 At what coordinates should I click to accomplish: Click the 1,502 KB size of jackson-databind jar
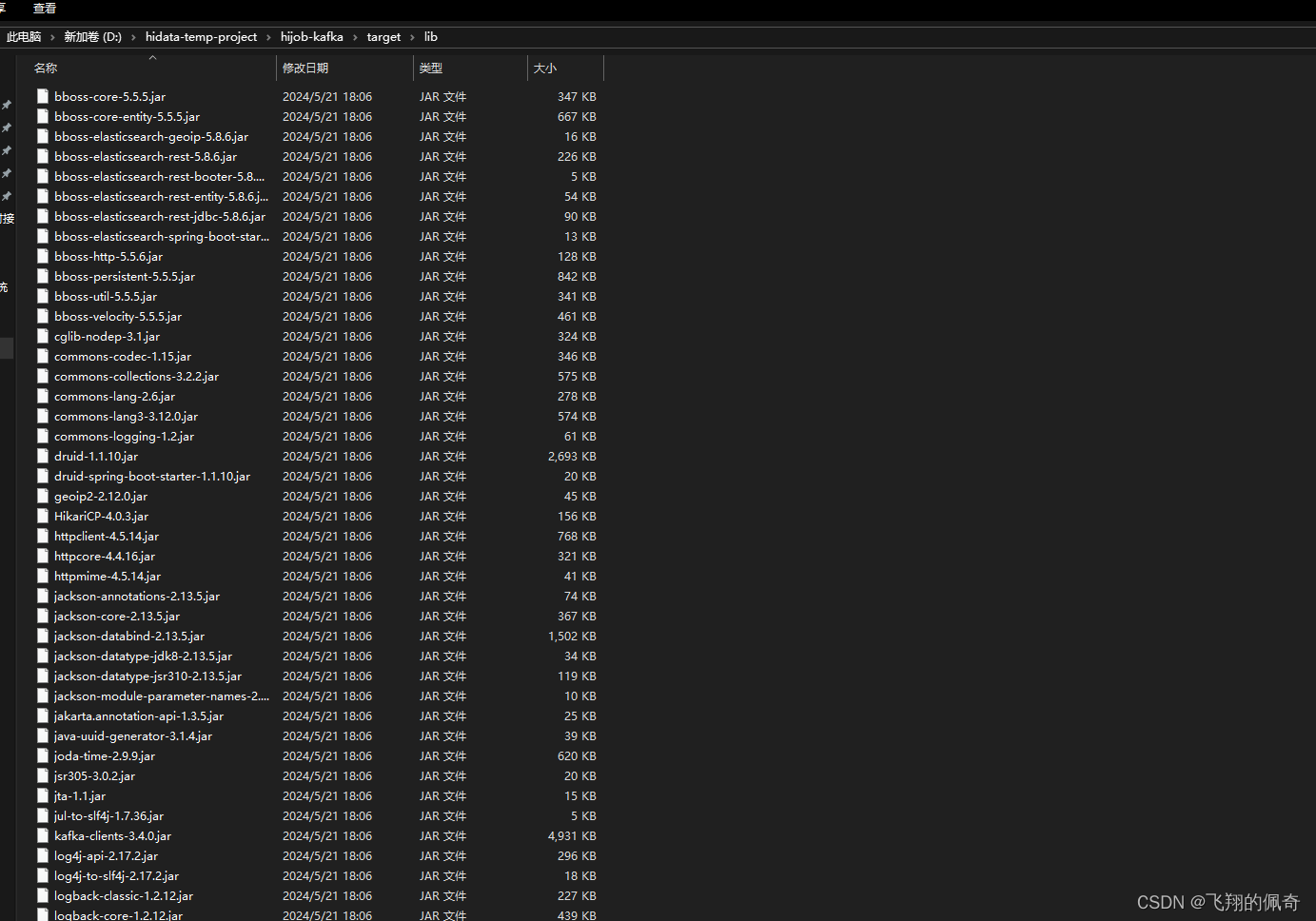[572, 636]
